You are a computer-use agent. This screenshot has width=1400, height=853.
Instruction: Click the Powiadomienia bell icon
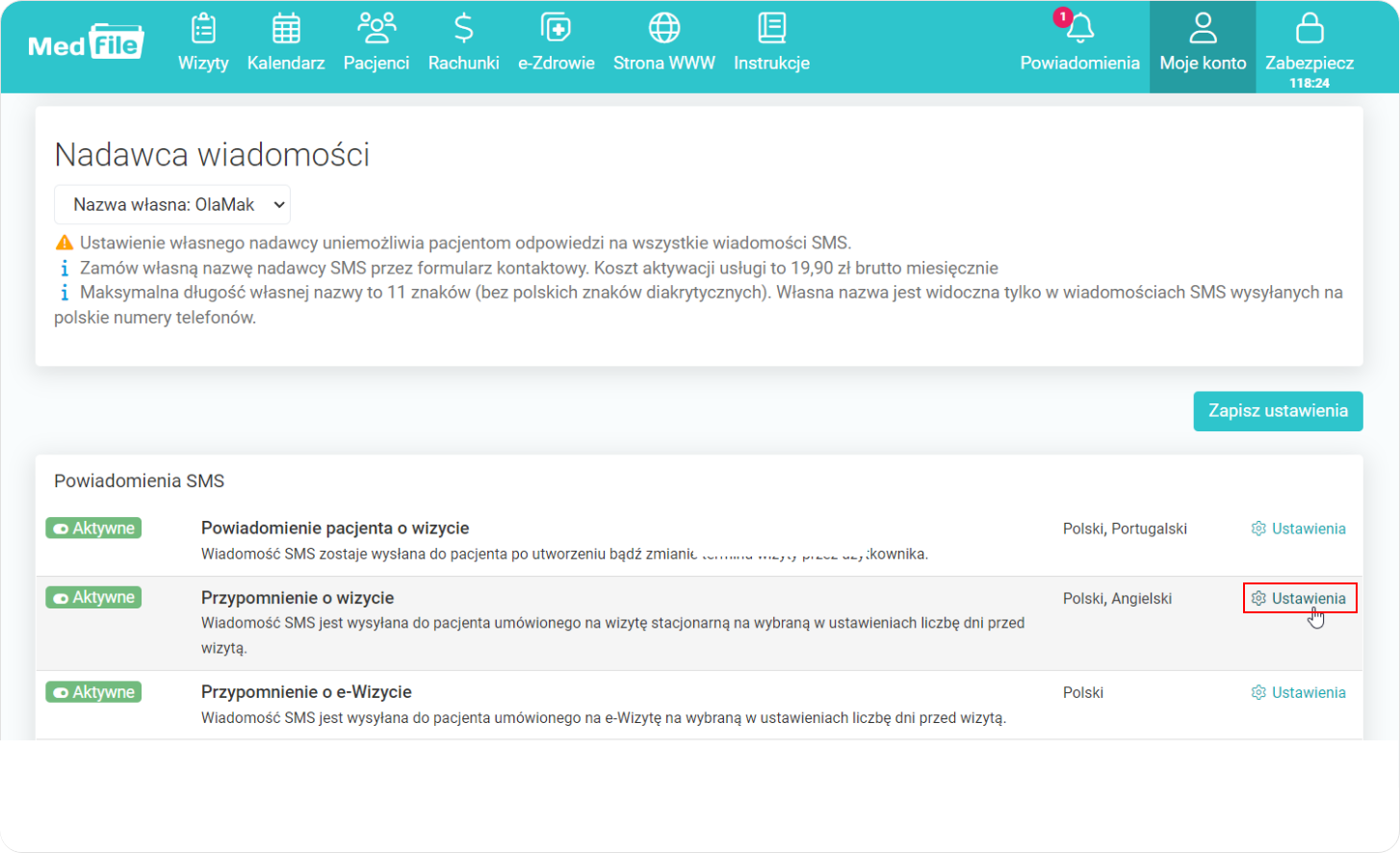coord(1081,29)
